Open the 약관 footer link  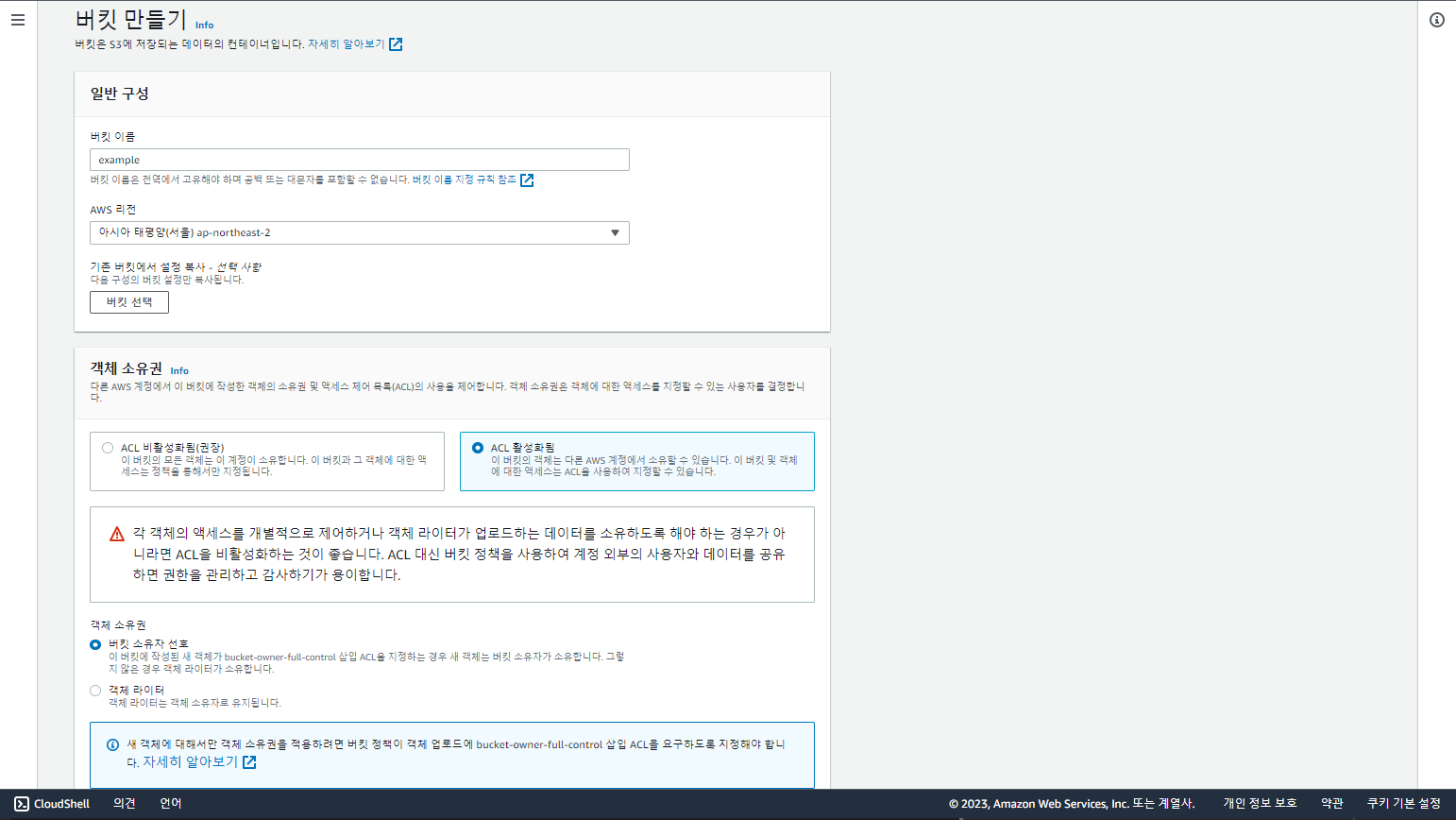1332,804
